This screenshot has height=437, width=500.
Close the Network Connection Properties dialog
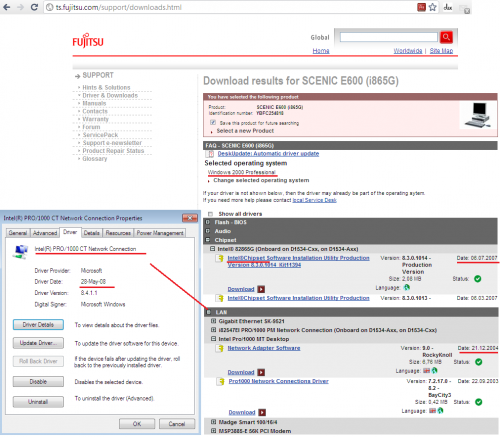click(190, 218)
